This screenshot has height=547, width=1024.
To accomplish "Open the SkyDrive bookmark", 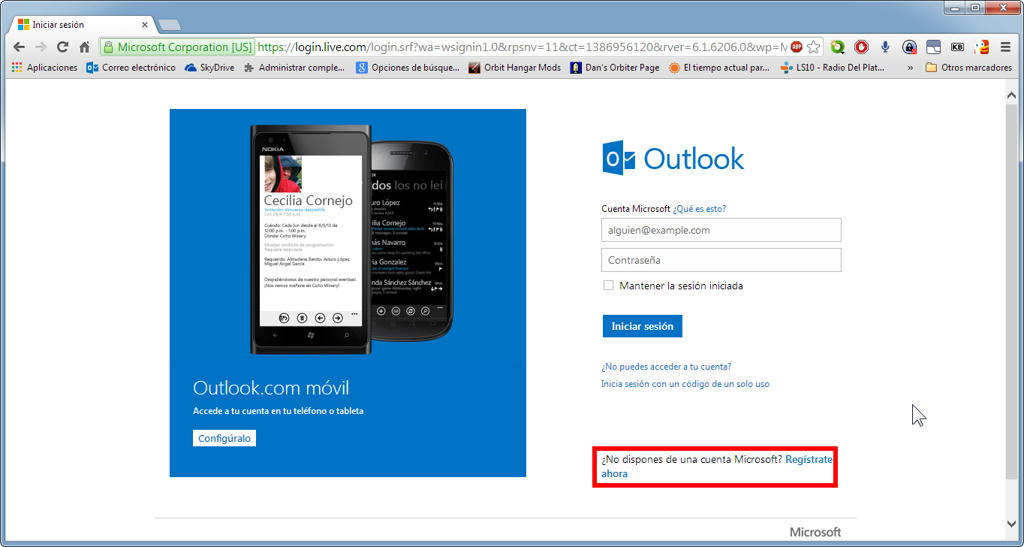I will coord(210,67).
